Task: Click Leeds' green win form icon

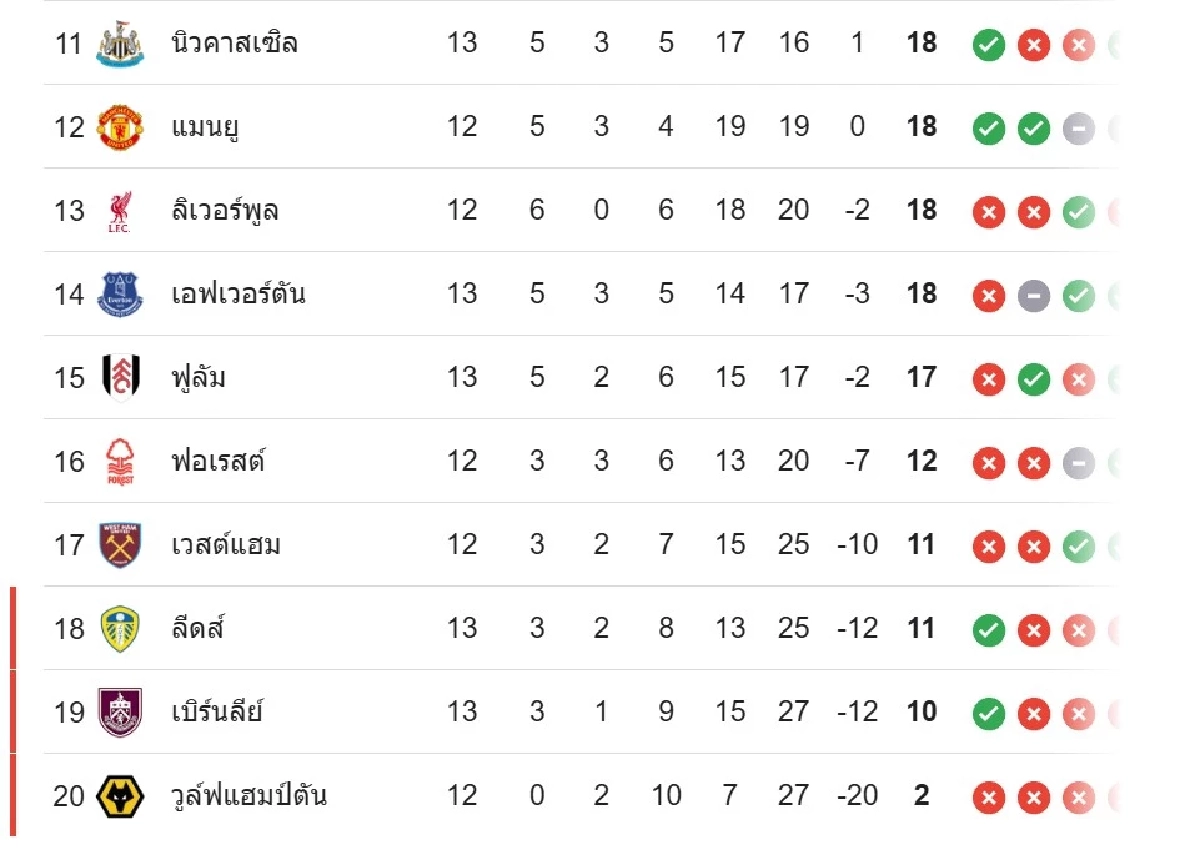Action: point(988,630)
